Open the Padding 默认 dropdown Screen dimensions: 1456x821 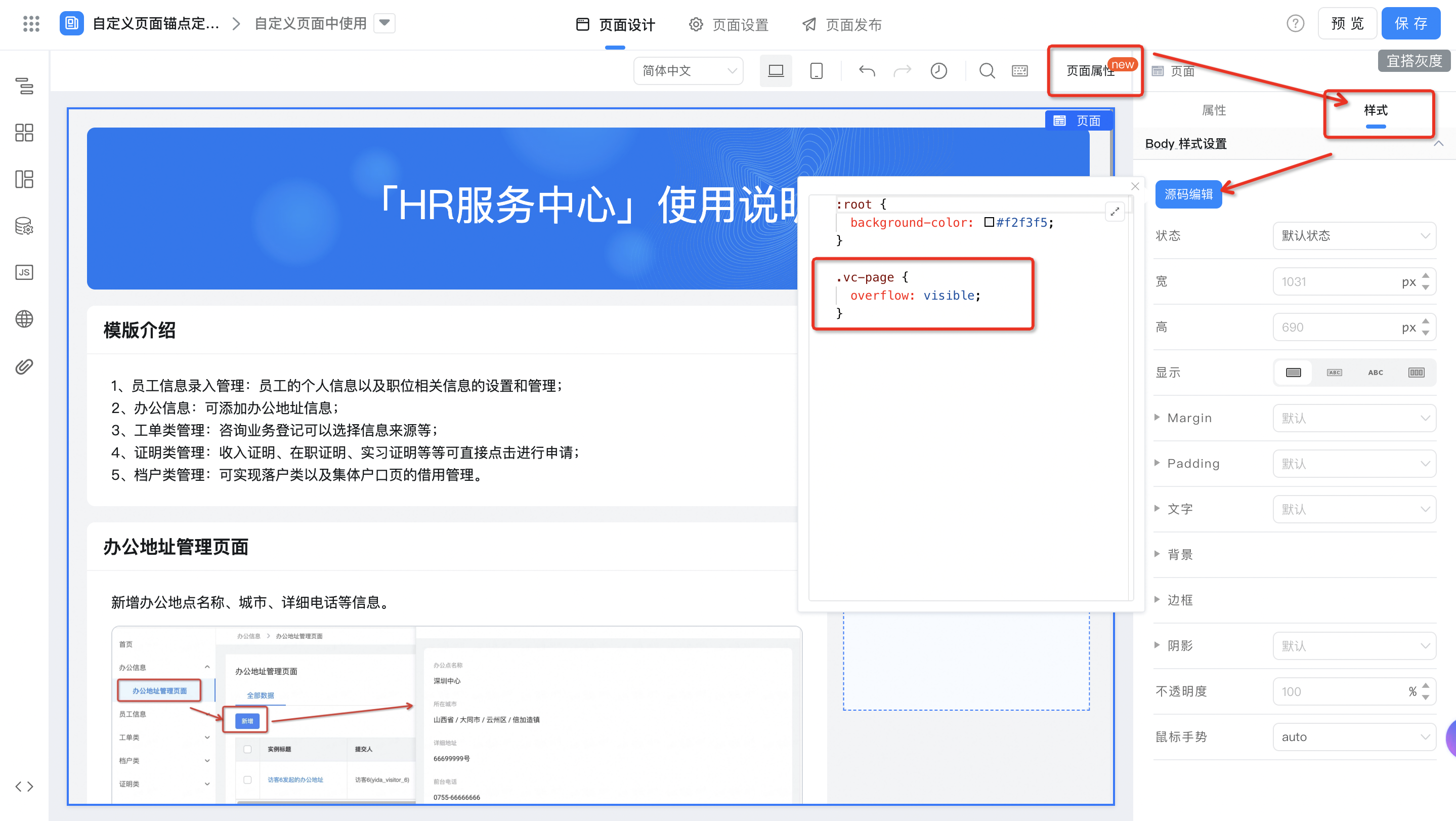[1354, 464]
